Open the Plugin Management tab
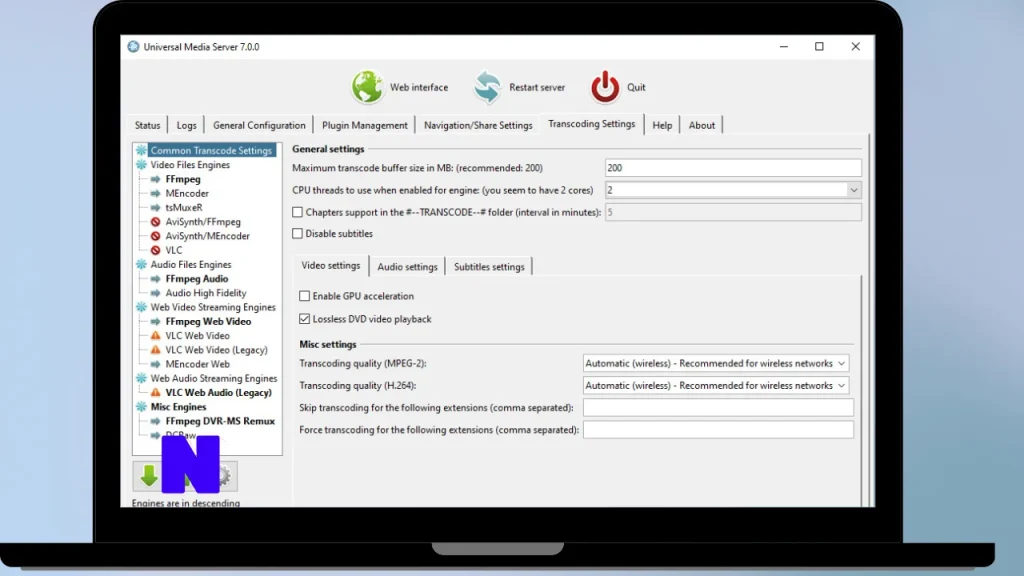 tap(364, 125)
